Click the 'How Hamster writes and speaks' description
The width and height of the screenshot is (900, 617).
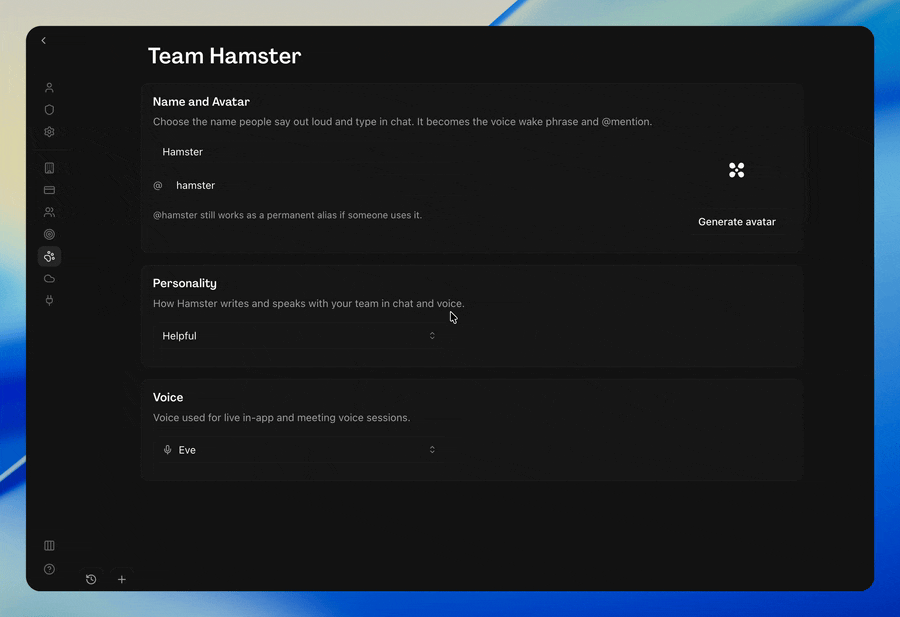click(x=309, y=304)
